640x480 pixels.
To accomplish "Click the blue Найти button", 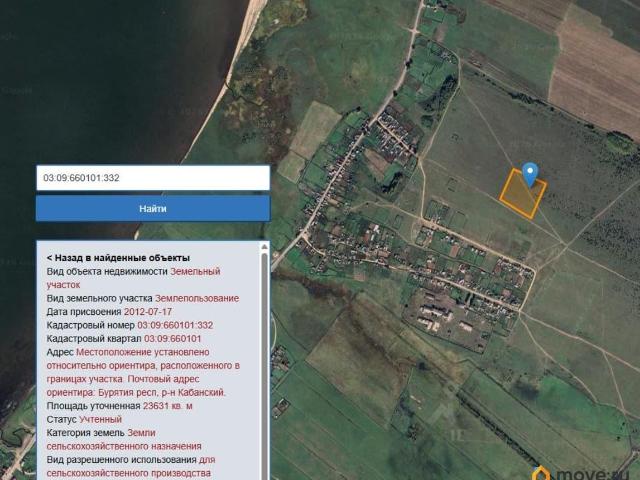I will tap(153, 209).
